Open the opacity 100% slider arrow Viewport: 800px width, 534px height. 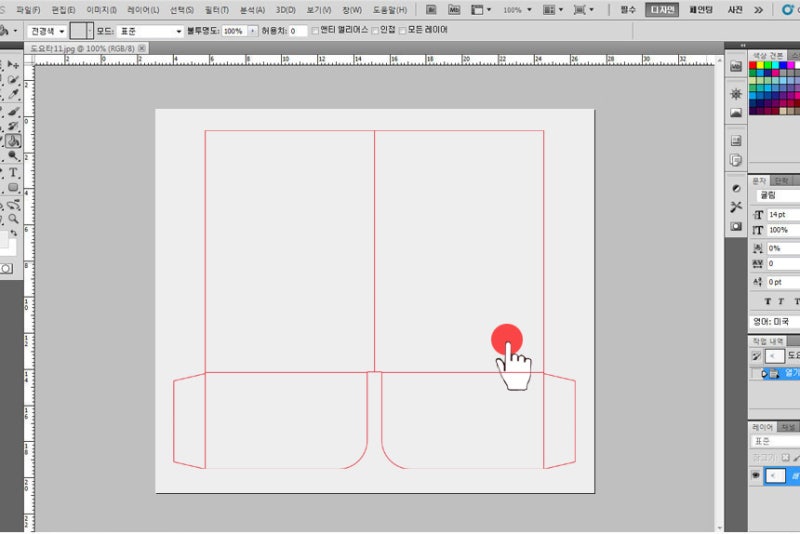pos(253,32)
